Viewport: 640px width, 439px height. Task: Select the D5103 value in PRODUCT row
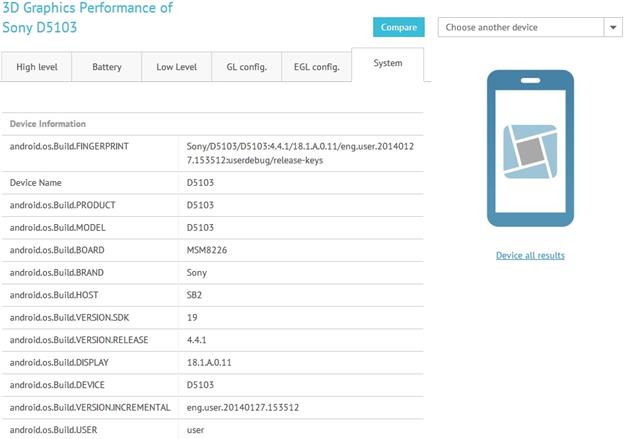(200, 205)
